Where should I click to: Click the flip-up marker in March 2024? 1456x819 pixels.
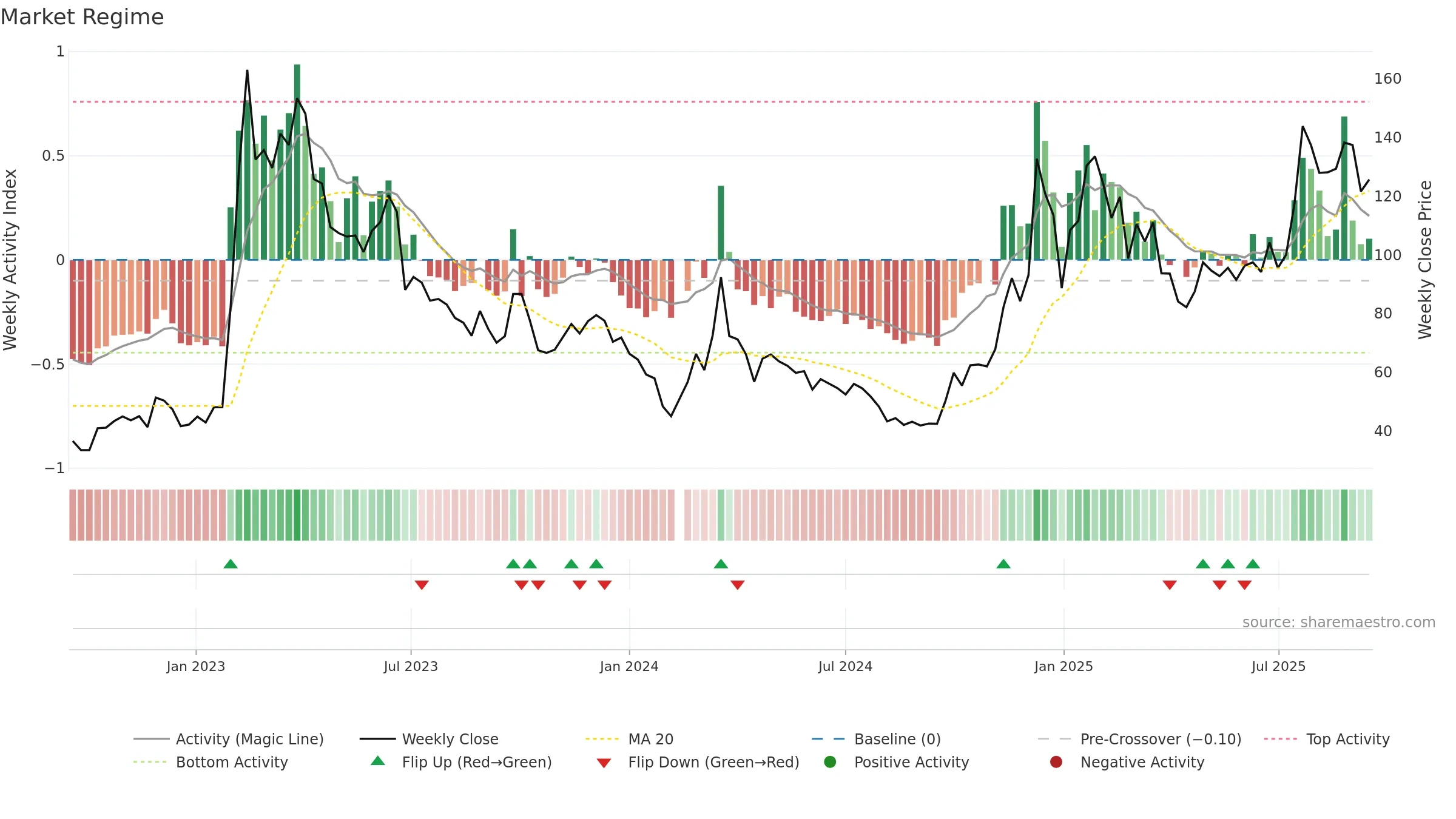point(721,564)
